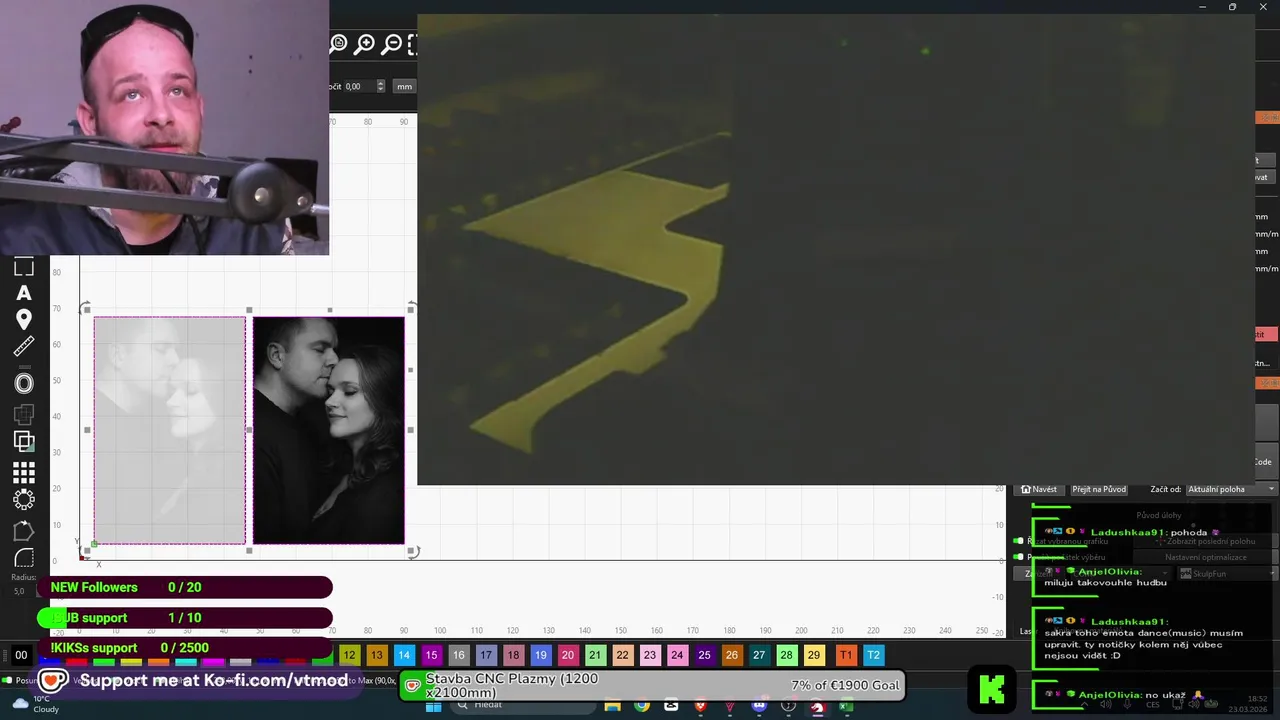Select the Measure ruler tool
This screenshot has height=720, width=1280.
tap(24, 347)
